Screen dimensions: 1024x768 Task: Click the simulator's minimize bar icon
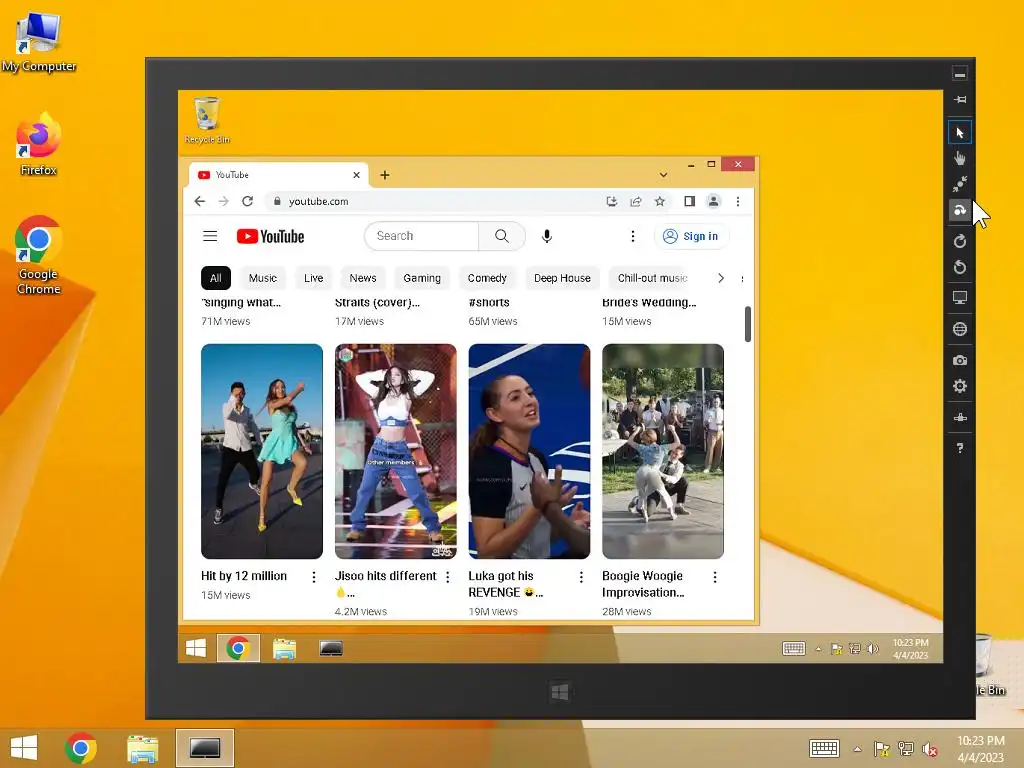coord(959,74)
